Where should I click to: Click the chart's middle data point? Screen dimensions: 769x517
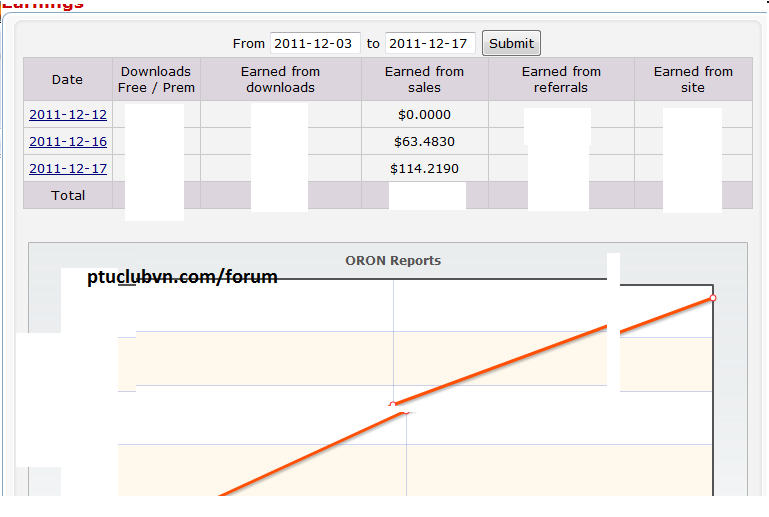(393, 405)
